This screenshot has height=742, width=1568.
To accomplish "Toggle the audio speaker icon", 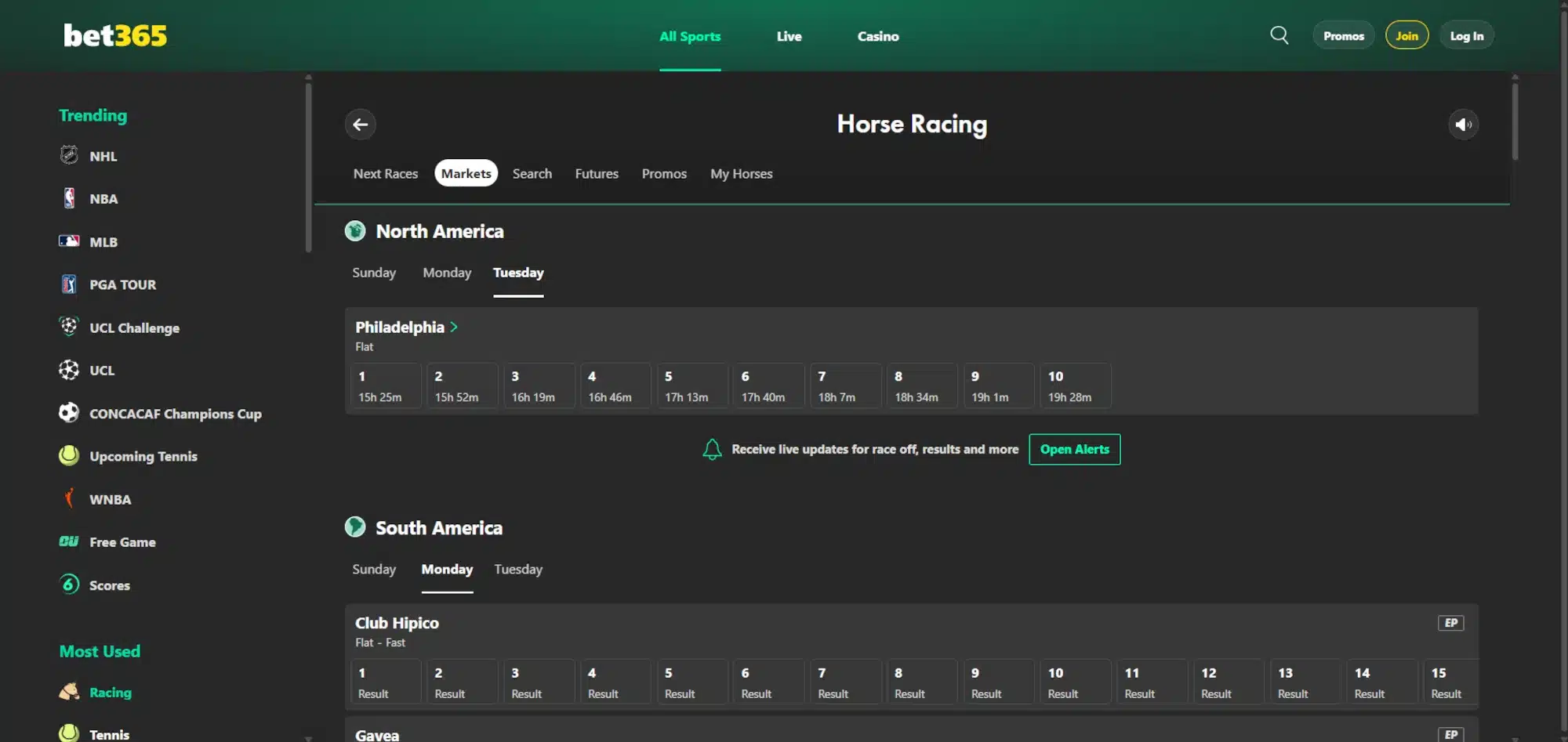I will click(x=1463, y=124).
